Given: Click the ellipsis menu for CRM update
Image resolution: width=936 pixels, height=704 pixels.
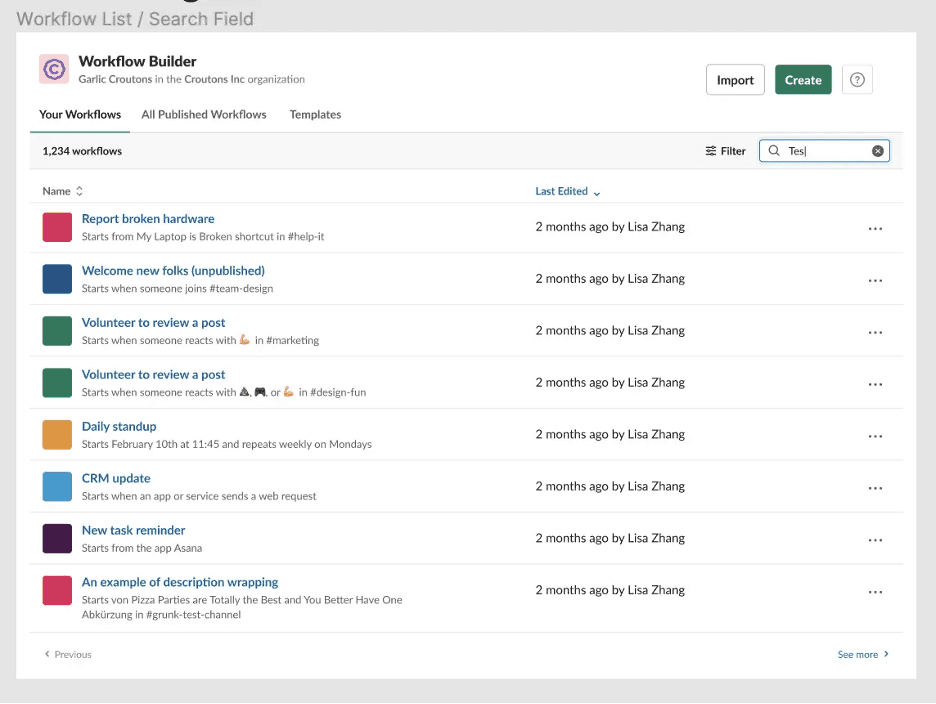Looking at the screenshot, I should (x=875, y=488).
